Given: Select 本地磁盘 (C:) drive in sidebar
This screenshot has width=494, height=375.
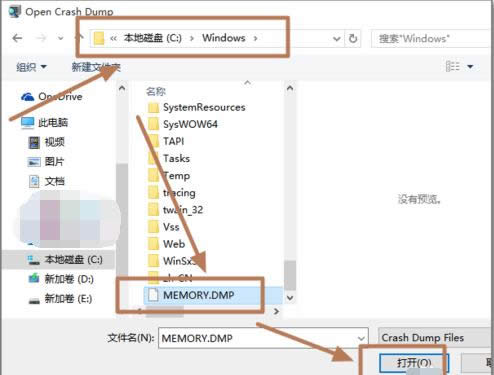Looking at the screenshot, I should (x=65, y=260).
